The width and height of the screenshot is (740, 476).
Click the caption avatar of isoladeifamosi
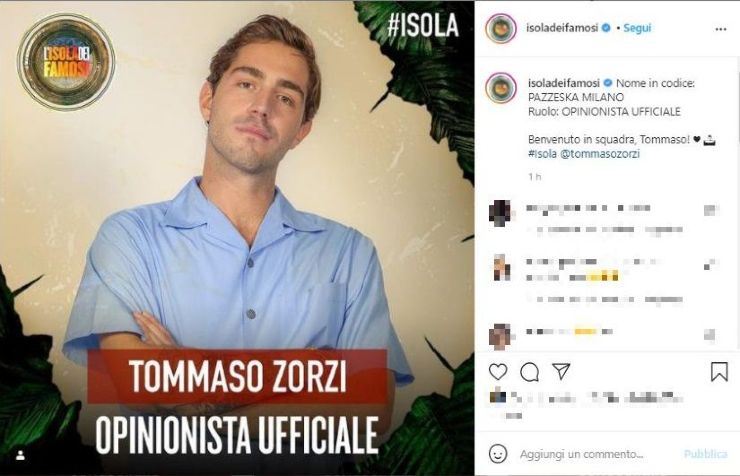(501, 88)
